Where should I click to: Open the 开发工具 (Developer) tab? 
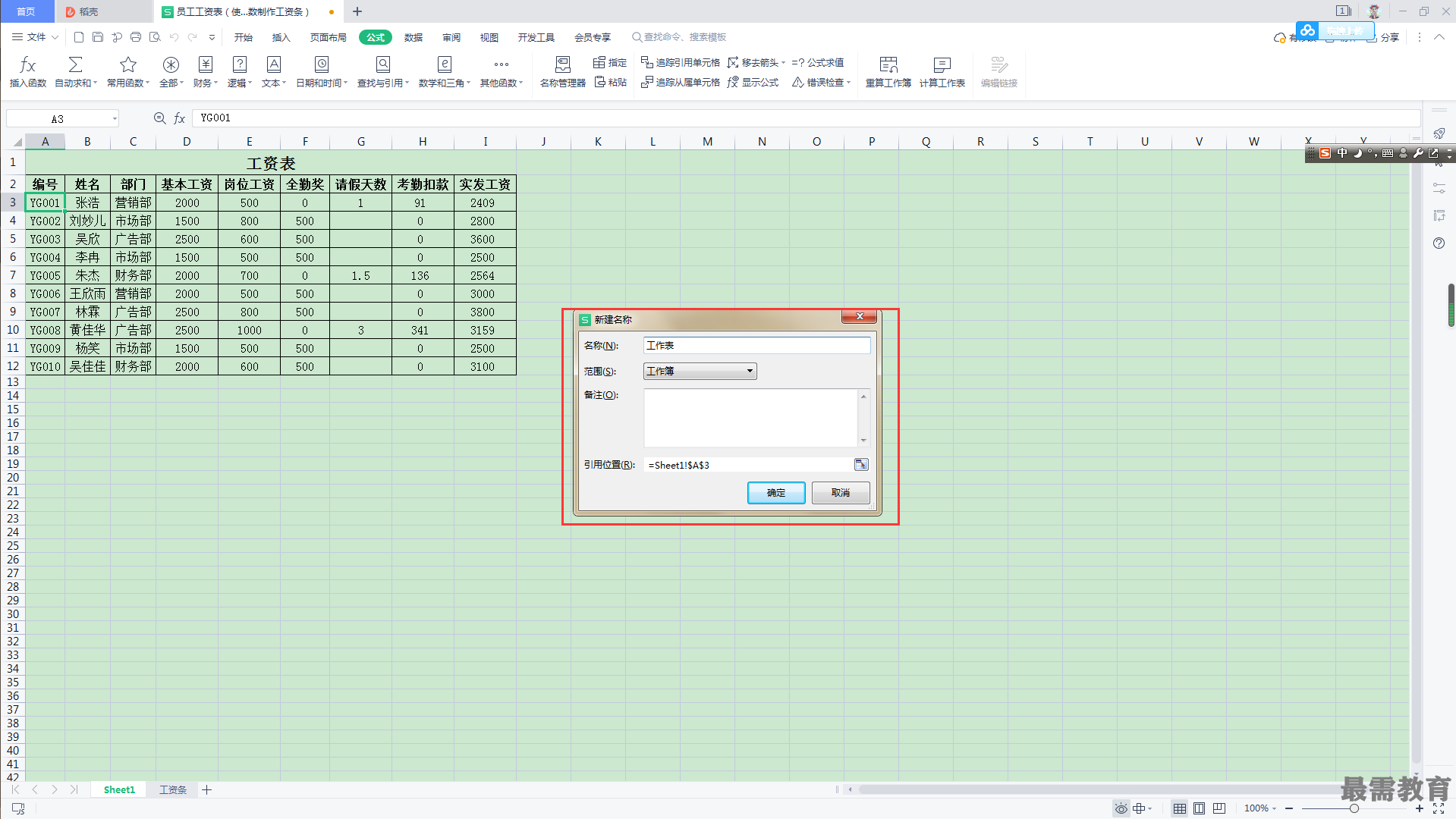click(x=536, y=37)
